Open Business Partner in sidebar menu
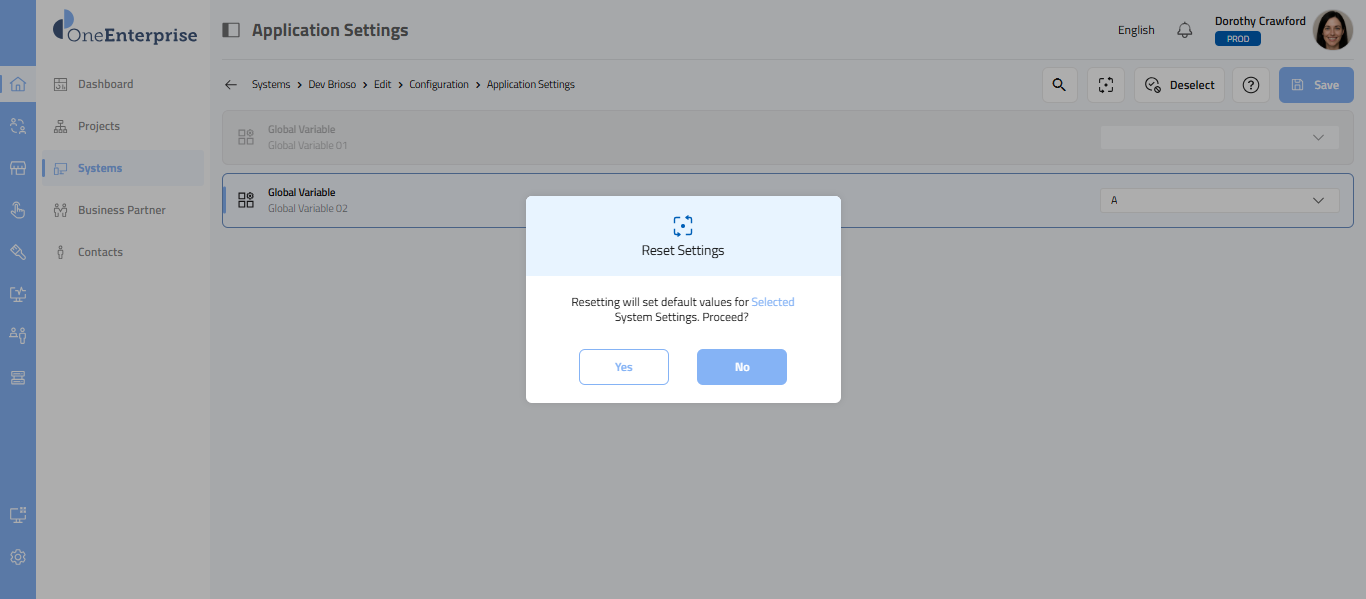1366x599 pixels. (121, 210)
